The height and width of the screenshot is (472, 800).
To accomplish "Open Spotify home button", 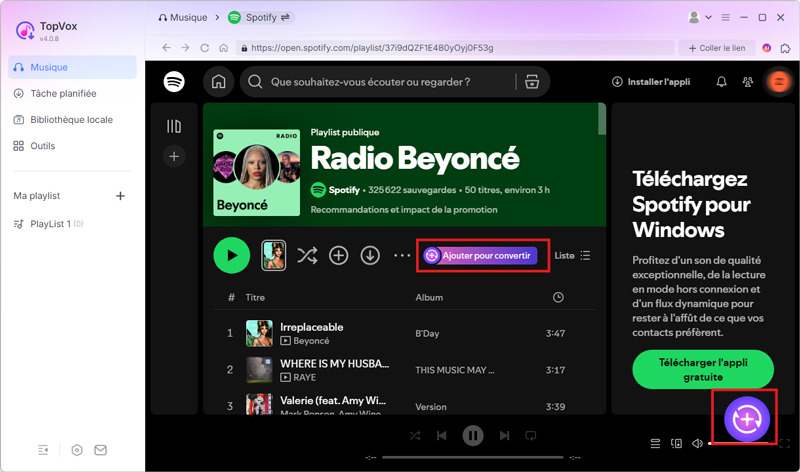I will 219,82.
